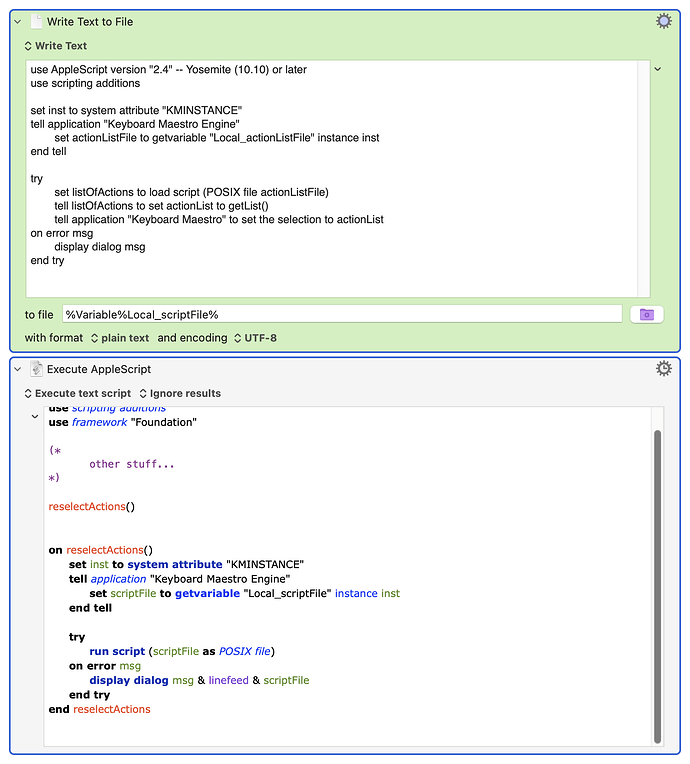This screenshot has width=690, height=764.
Task: Open the gear menu for Write Text to File
Action: [x=664, y=21]
